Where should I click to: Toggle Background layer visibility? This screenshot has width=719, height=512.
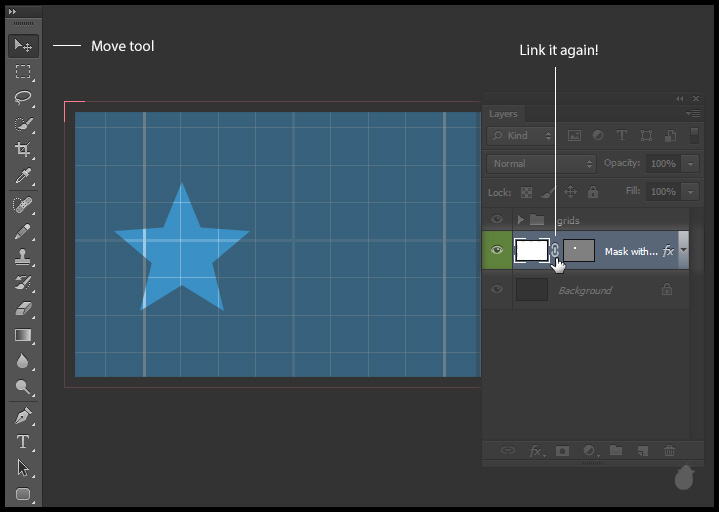click(497, 290)
